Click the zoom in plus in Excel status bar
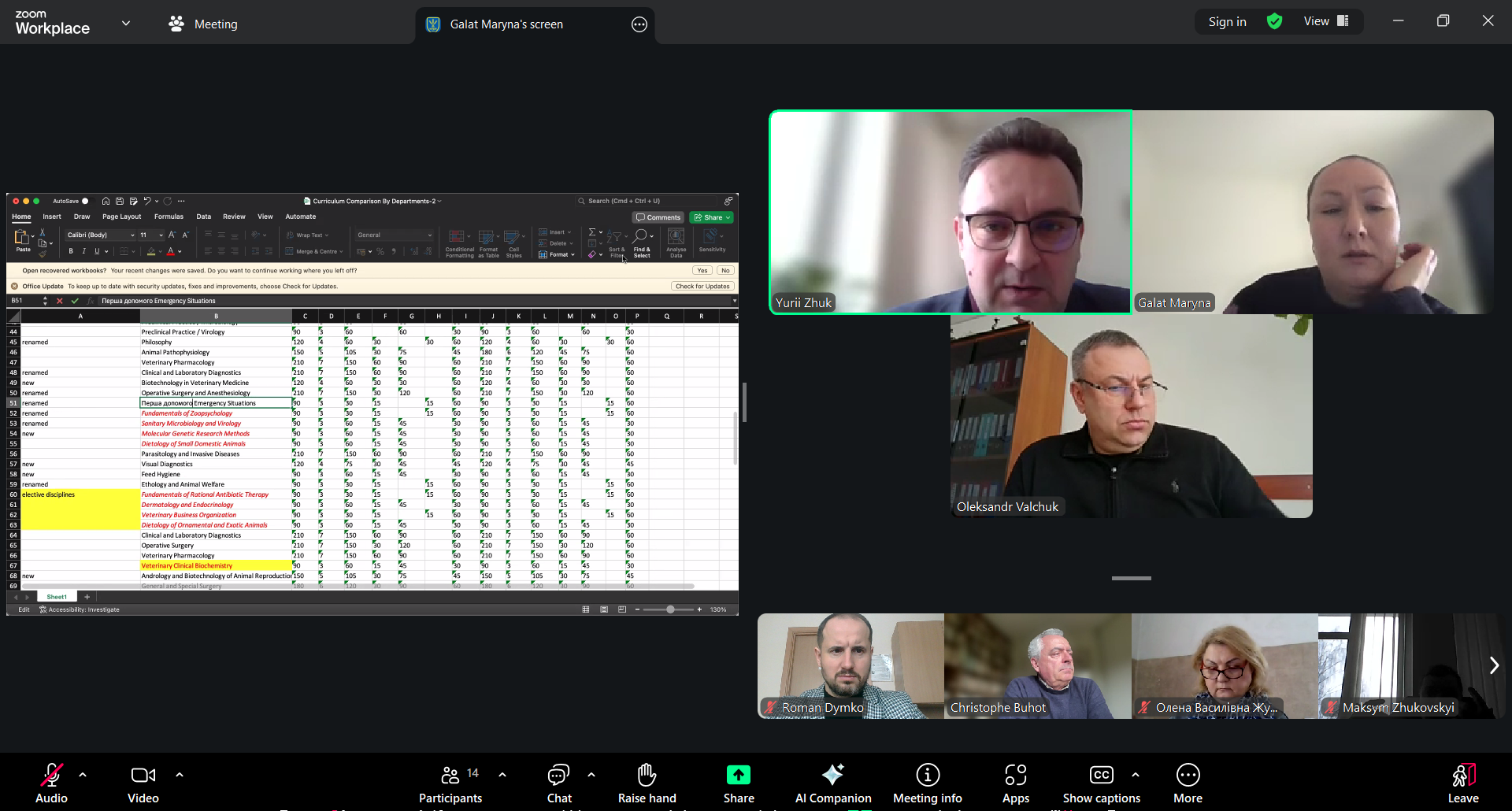Viewport: 1512px width, 811px height. coord(699,609)
